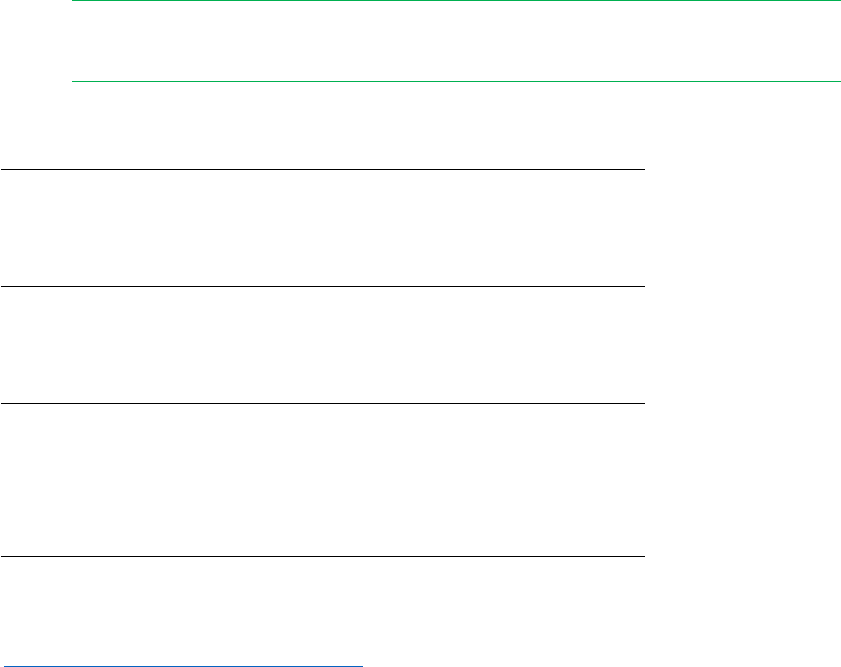Image resolution: width=841 pixels, height=667 pixels.
Task: Click the bottom black horizontal rule
Action: click(322, 556)
